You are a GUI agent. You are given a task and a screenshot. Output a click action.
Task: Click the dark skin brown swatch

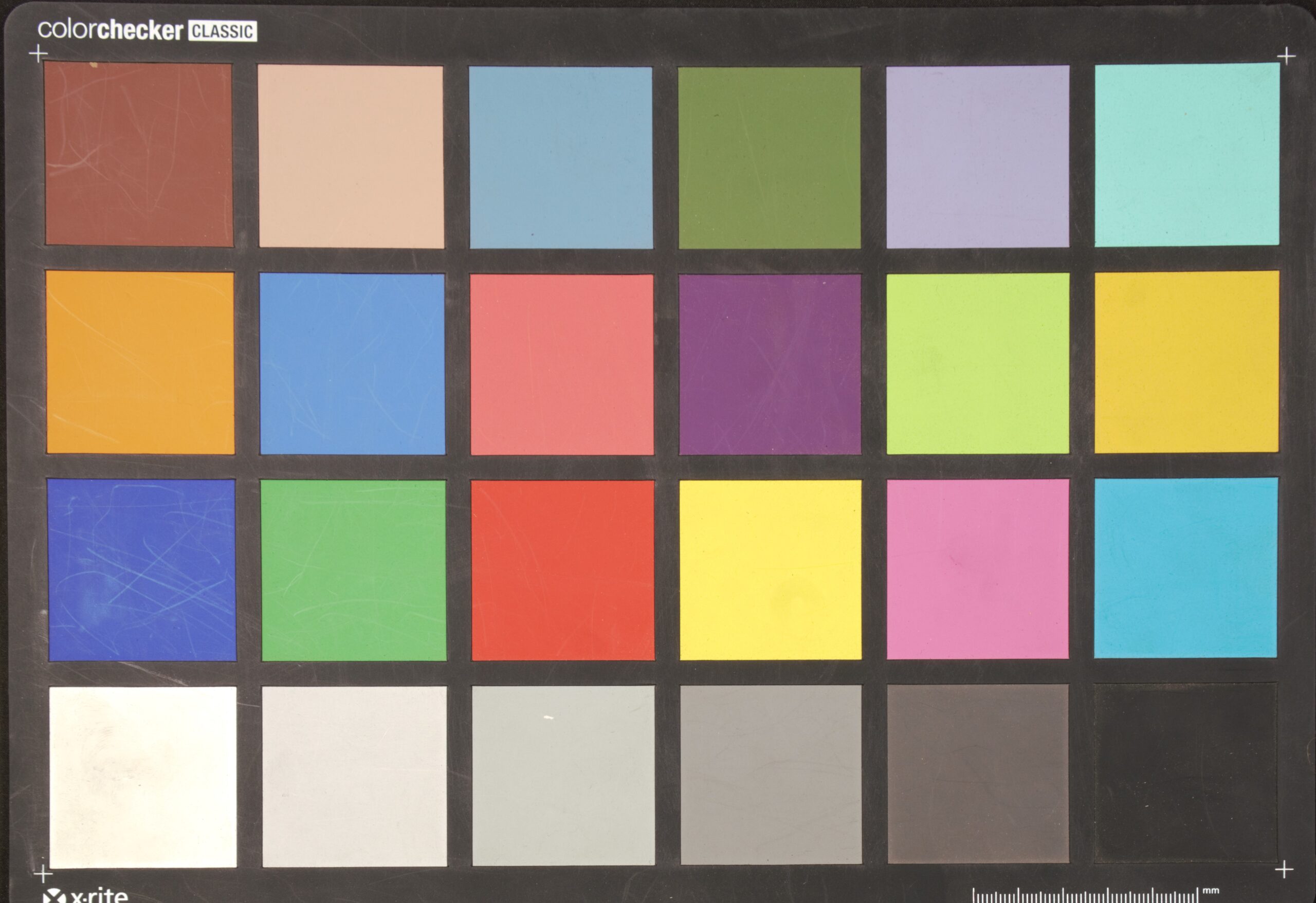tap(139, 154)
